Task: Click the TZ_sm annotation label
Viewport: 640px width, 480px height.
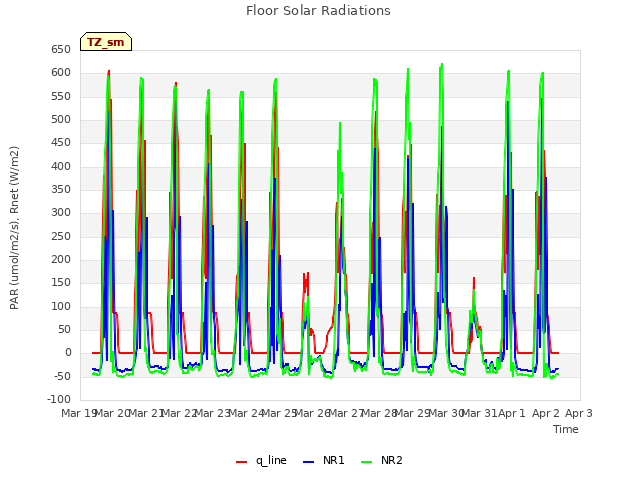Action: click(x=106, y=42)
